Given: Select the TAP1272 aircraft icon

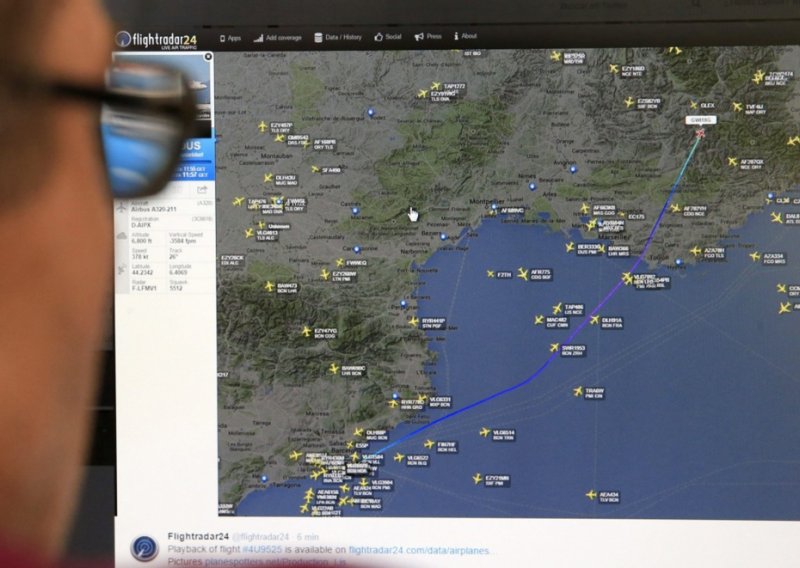Looking at the screenshot, I should click(x=435, y=87).
